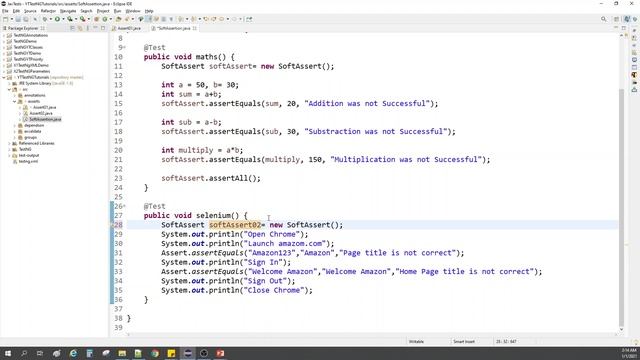
Task: Click the Smart Insert status entry
Action: (x=464, y=341)
